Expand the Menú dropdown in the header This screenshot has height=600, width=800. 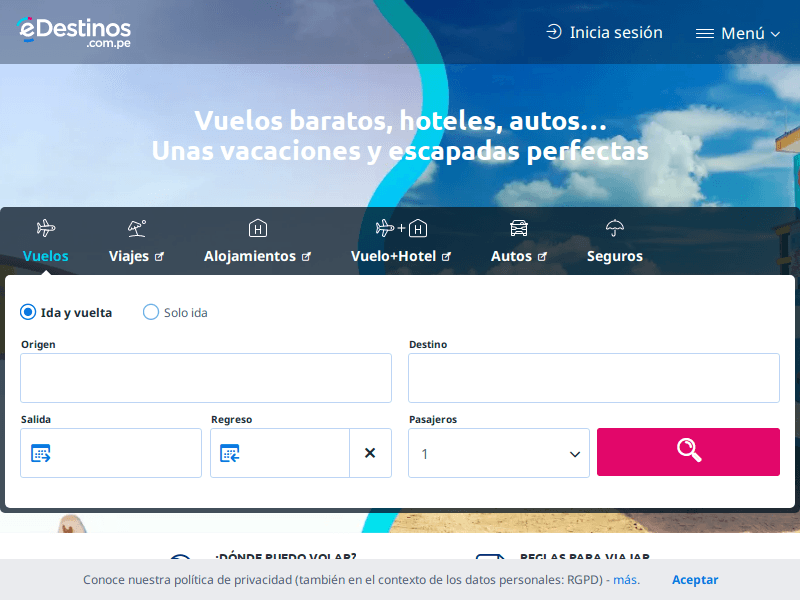point(737,32)
